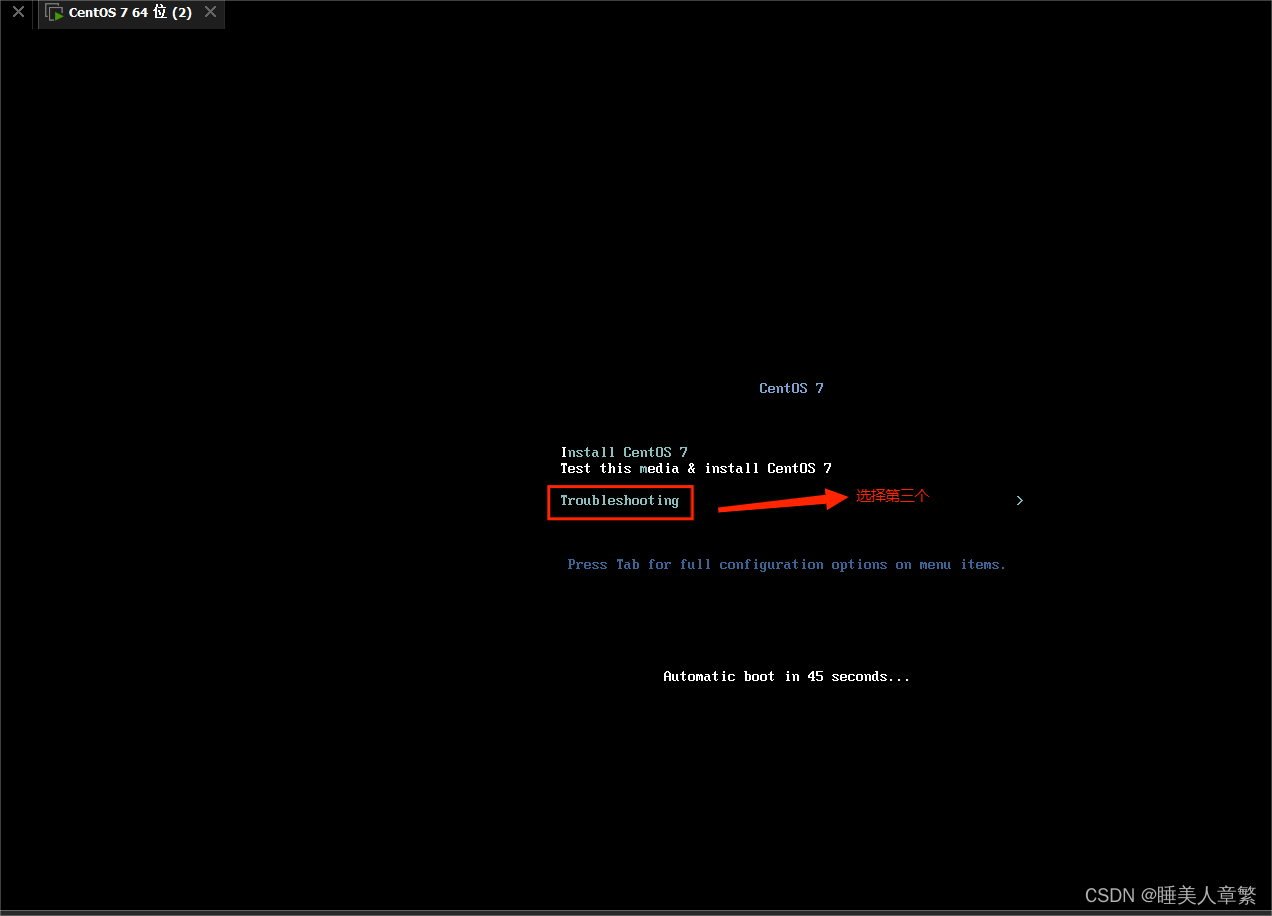Select the Troubleshooting boot entry
The width and height of the screenshot is (1272, 916).
[619, 500]
